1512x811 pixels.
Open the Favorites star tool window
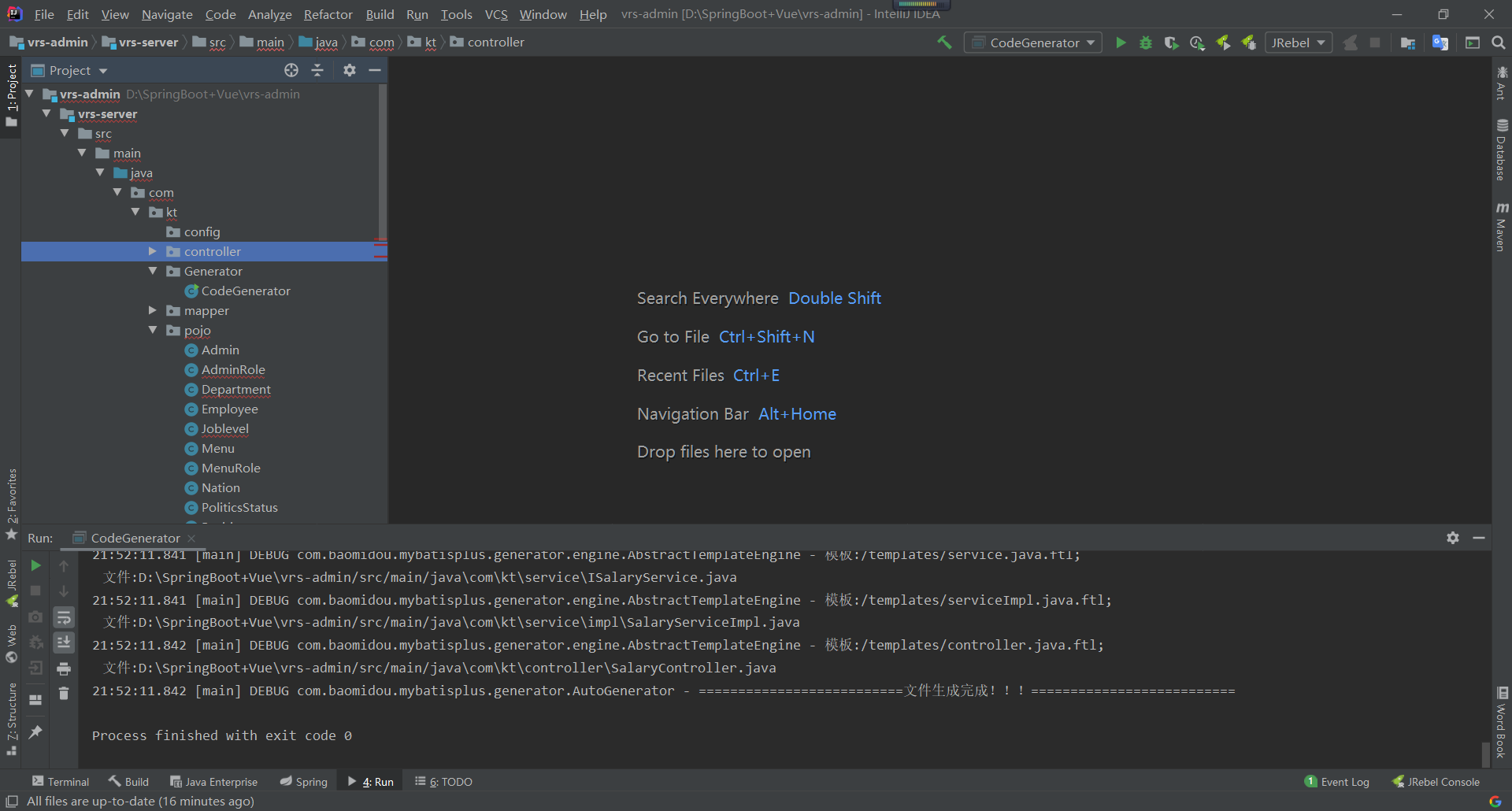coord(11,503)
